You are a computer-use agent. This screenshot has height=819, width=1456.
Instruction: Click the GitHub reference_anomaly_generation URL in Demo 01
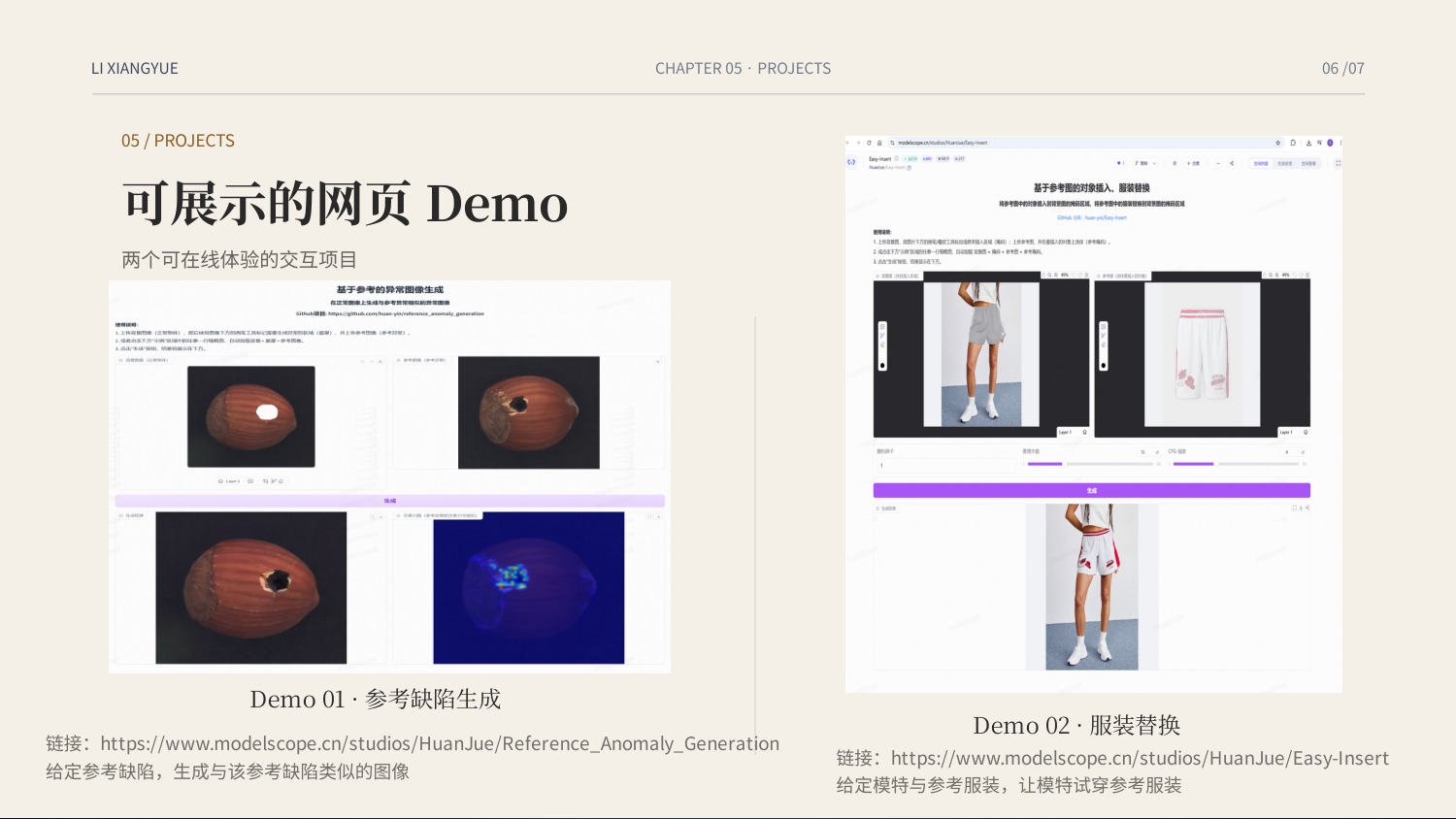(x=406, y=313)
